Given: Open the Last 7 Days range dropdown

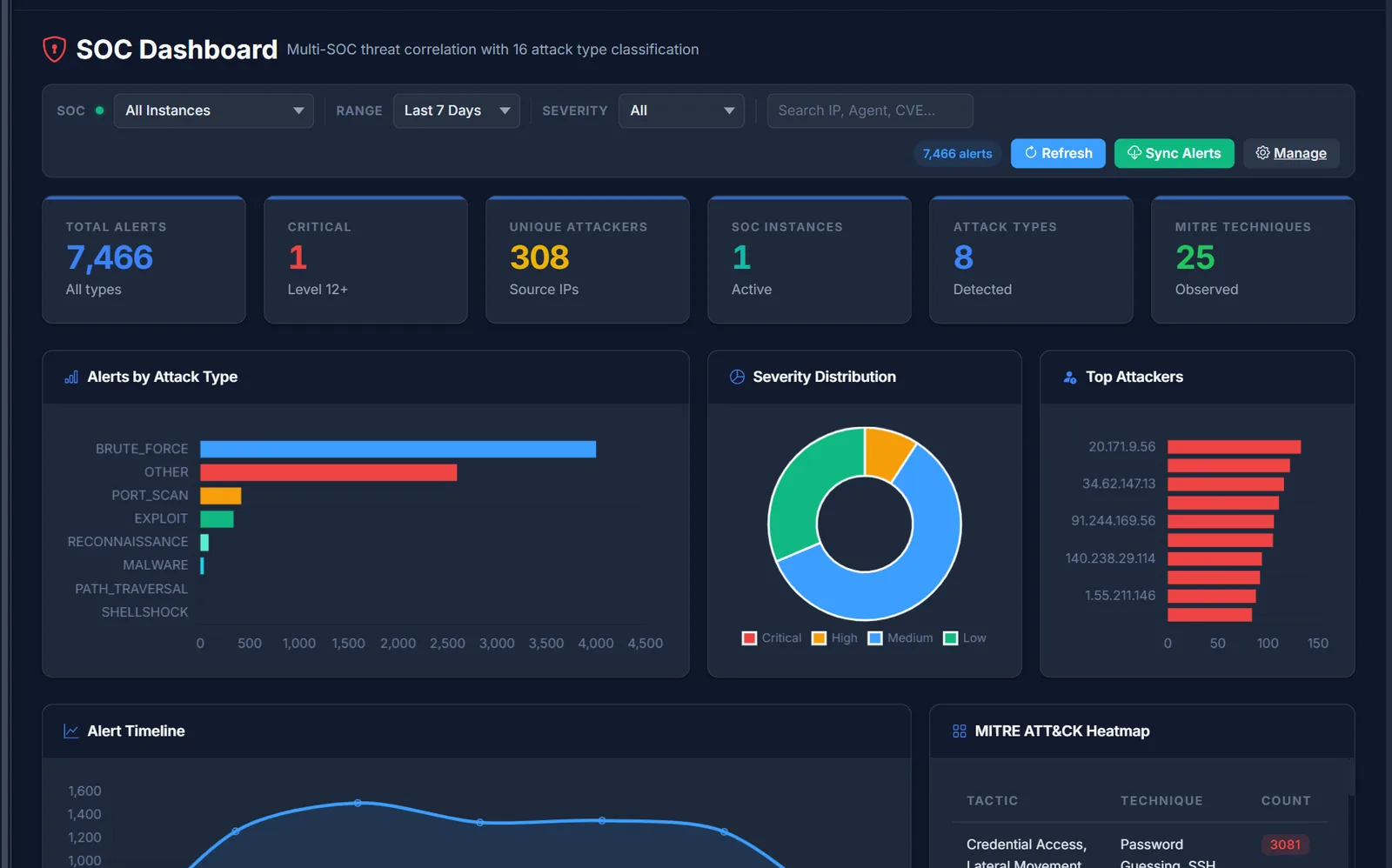Looking at the screenshot, I should click(457, 110).
